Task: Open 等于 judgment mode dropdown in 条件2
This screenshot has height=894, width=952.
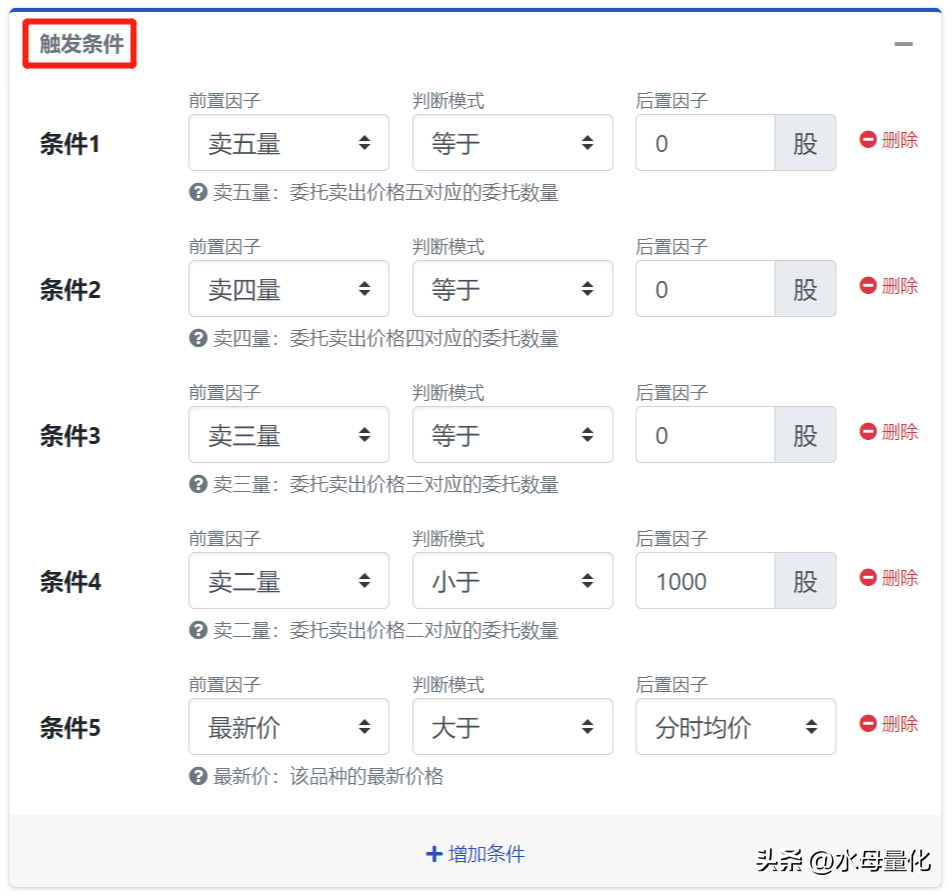Action: pyautogui.click(x=512, y=288)
